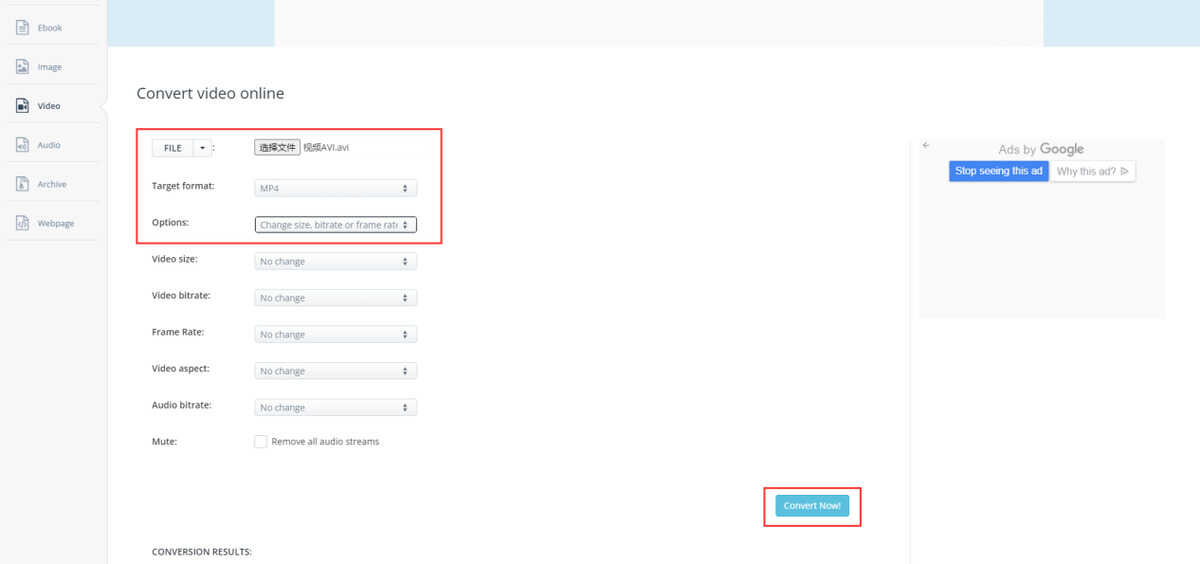Viewport: 1200px width, 564px height.
Task: Open the Video size dropdown
Action: (x=336, y=261)
